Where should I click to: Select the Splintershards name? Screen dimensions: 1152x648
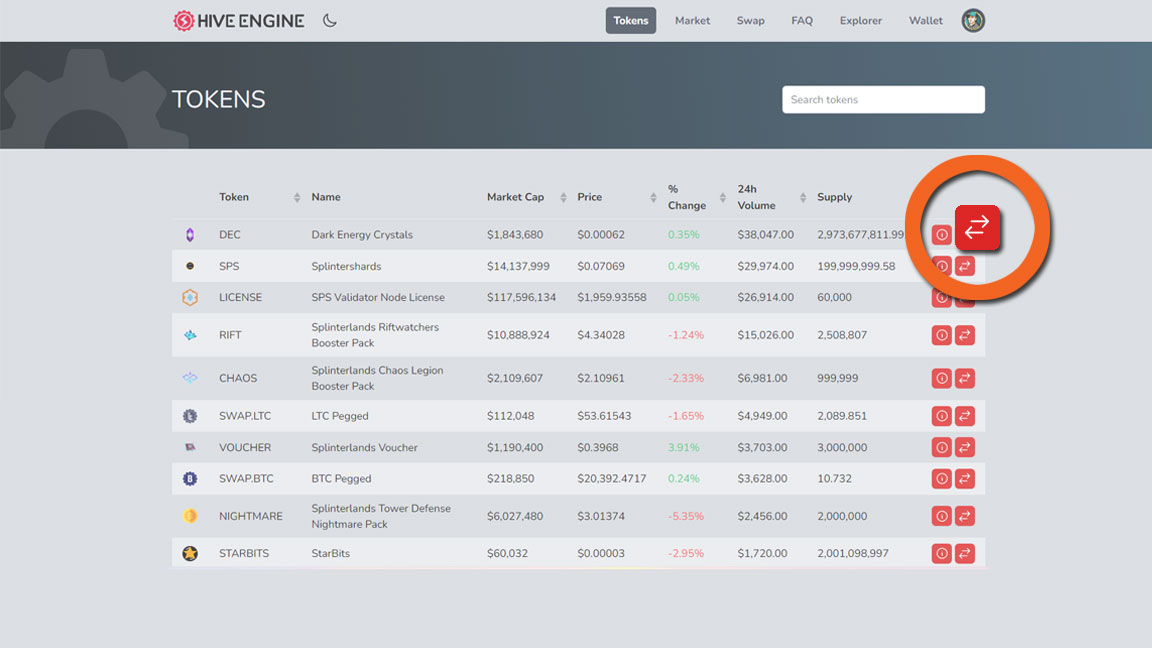346,266
